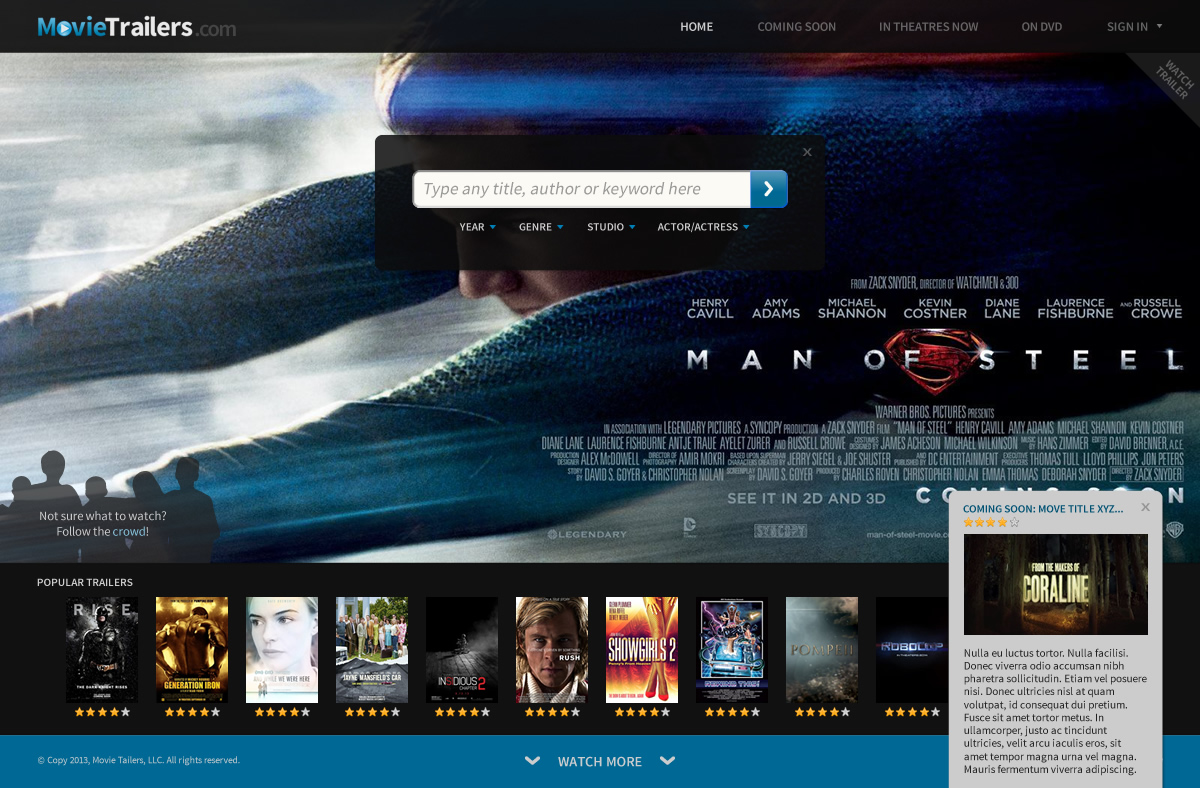Click the 'Nulla eu luctus tortor' popup description

coord(1056,711)
